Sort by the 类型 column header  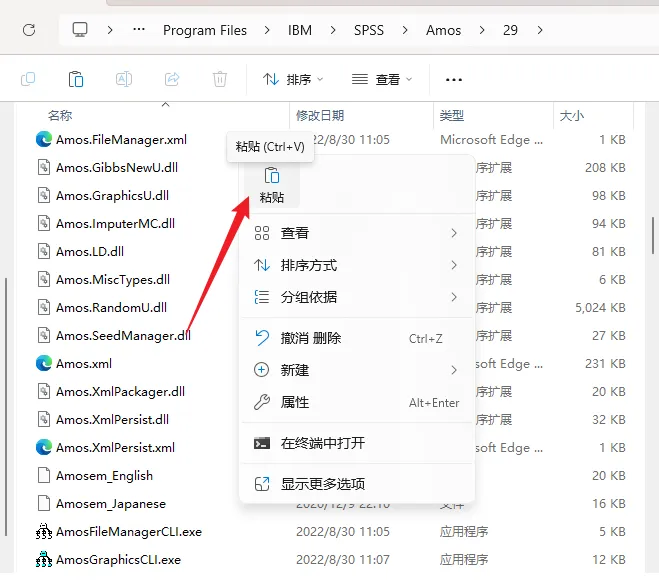point(451,115)
